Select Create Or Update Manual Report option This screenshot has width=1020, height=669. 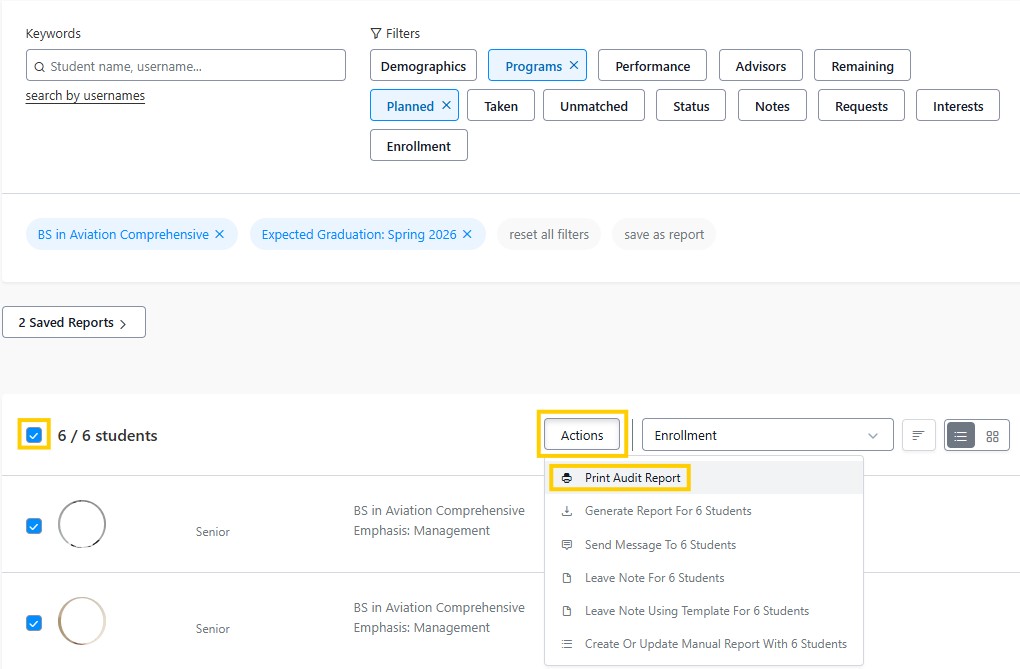704,644
